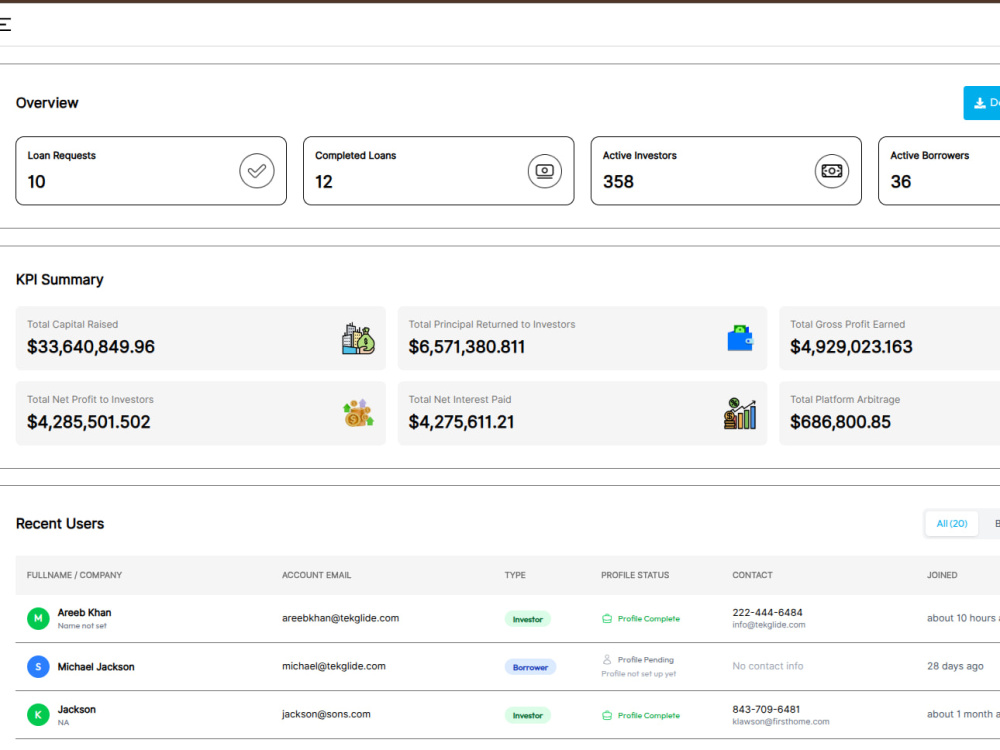This screenshot has height=750, width=1000.
Task: Click the name Areeb Khan
Action: (x=84, y=612)
